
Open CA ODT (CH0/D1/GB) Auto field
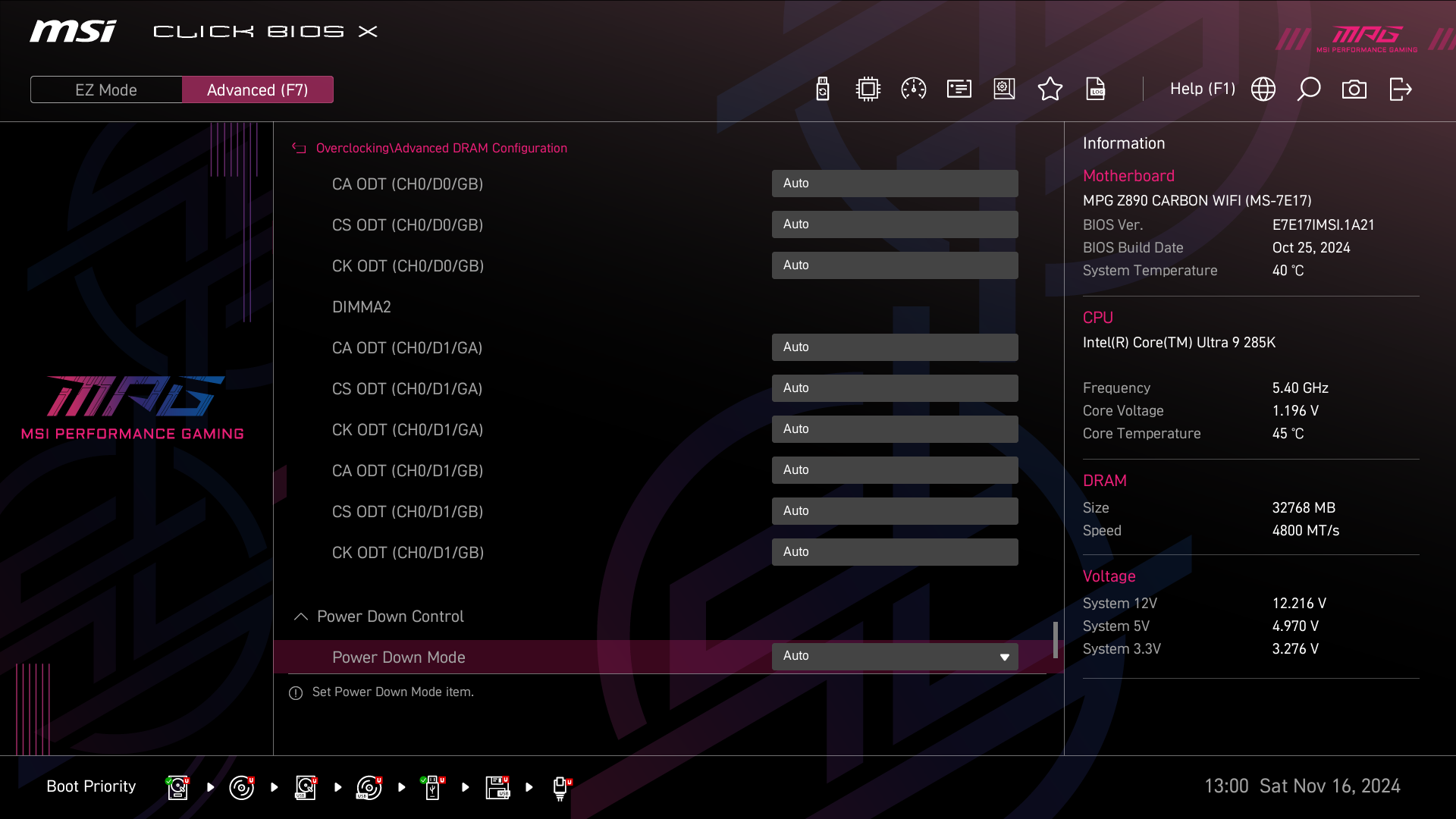point(895,470)
